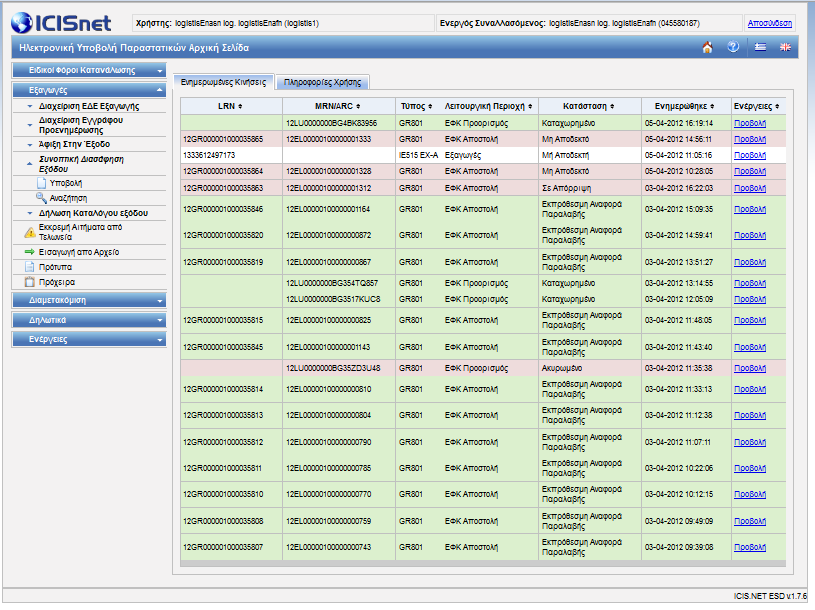Expand Άφιξη Στην Έξοδο submenu
This screenshot has width=815, height=610.
point(74,144)
